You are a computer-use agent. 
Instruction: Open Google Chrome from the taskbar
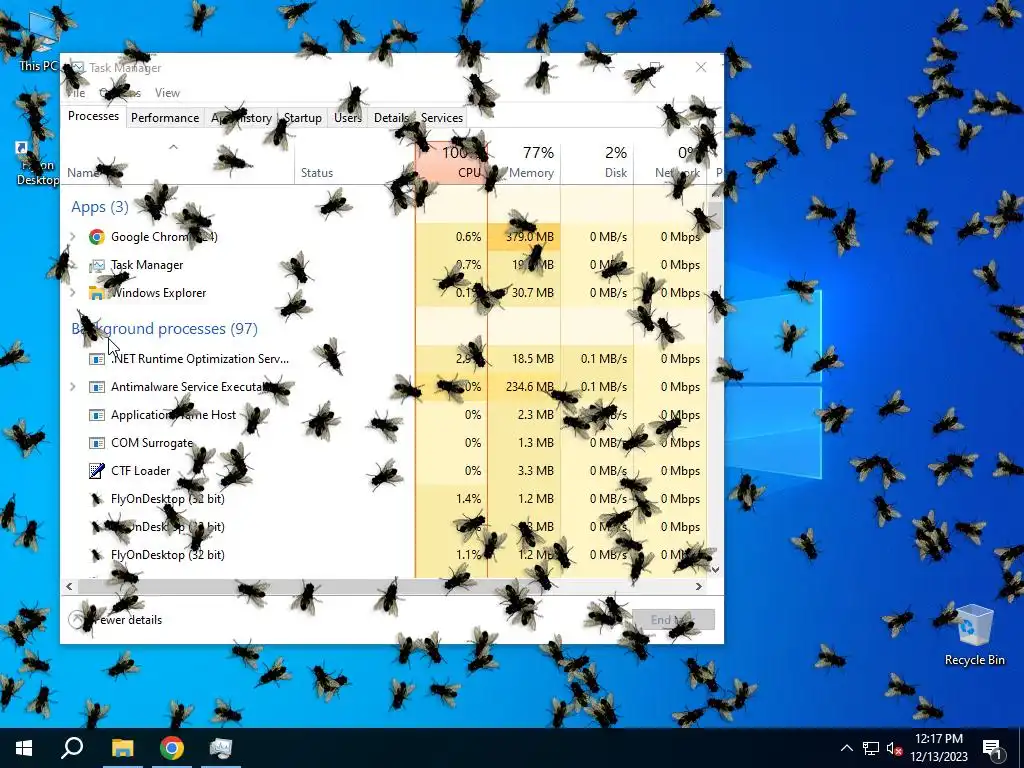coord(172,748)
